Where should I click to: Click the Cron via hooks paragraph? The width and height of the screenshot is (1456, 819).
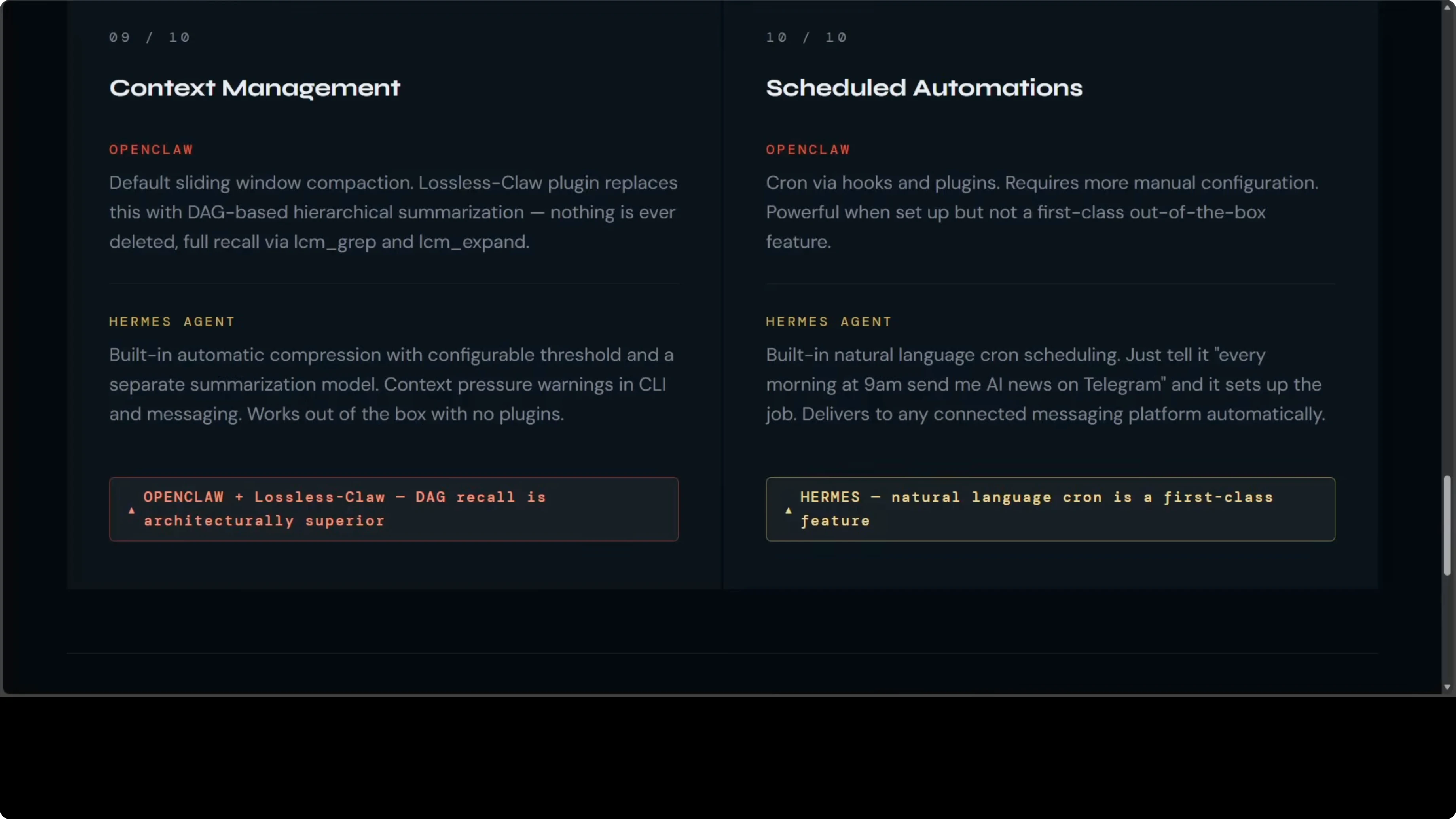[x=1042, y=212]
